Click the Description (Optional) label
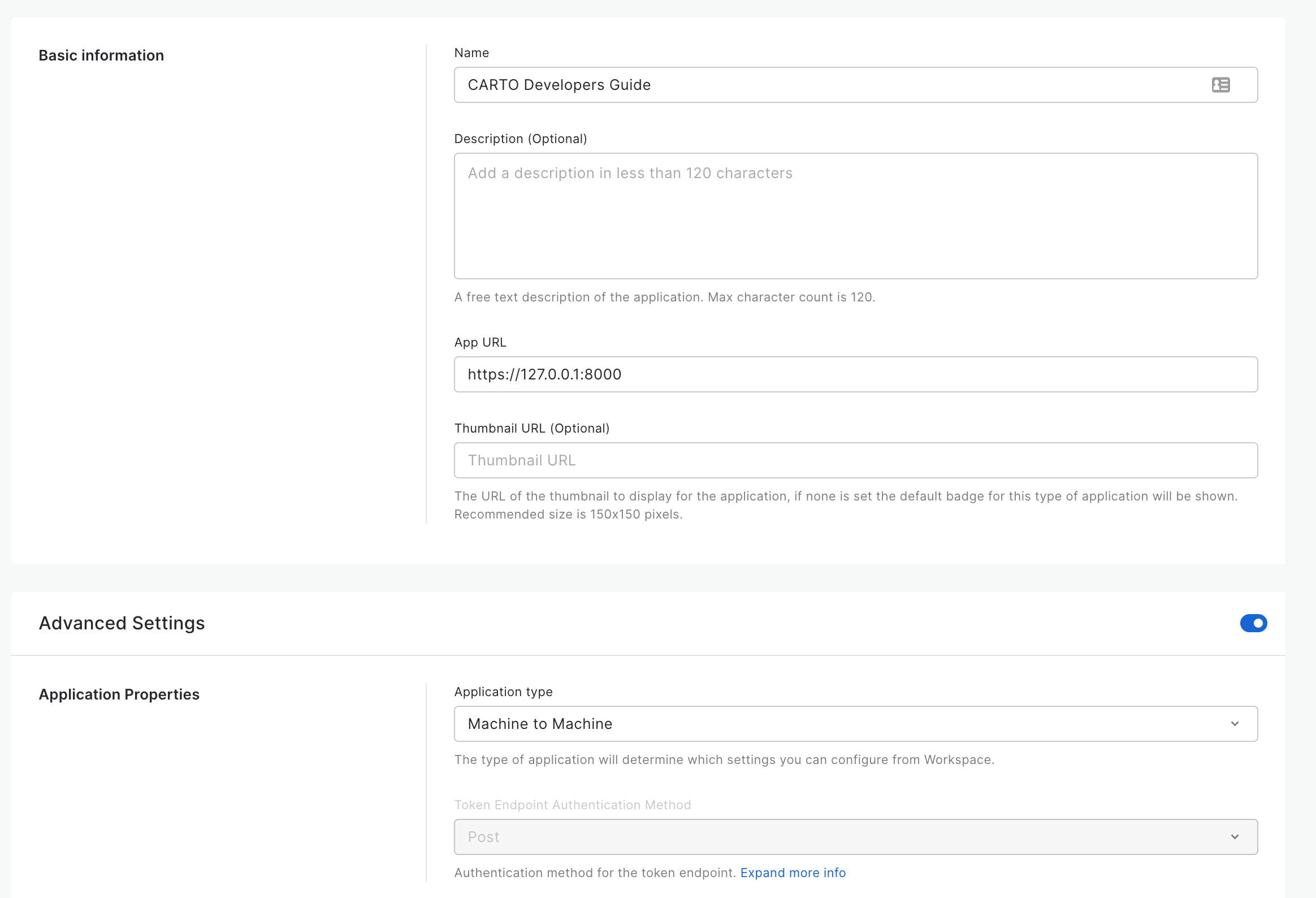The image size is (1316, 898). (521, 139)
